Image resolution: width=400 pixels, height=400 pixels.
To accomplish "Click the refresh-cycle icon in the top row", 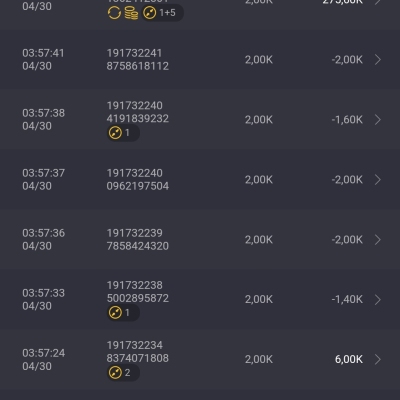I will [x=114, y=13].
